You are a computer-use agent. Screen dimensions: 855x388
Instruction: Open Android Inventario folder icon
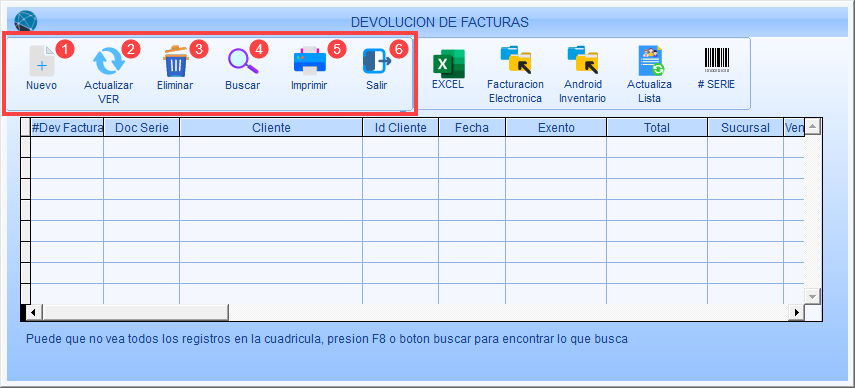coord(582,60)
